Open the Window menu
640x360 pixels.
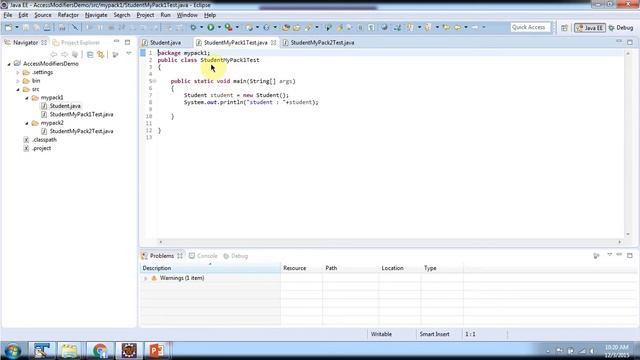(187, 15)
